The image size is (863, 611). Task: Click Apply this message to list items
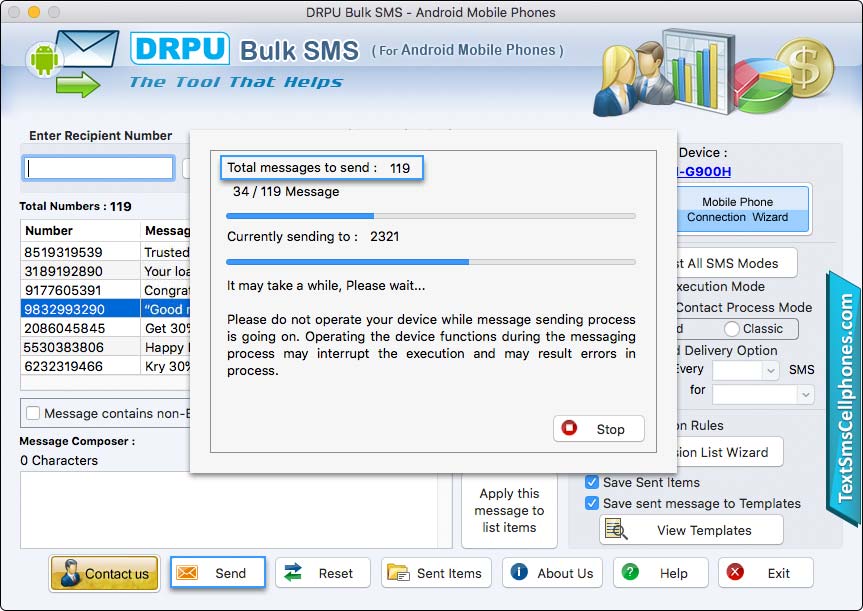509,510
